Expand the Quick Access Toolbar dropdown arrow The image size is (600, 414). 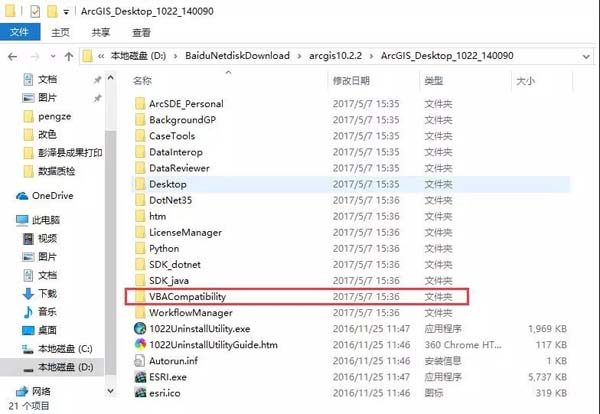66,12
